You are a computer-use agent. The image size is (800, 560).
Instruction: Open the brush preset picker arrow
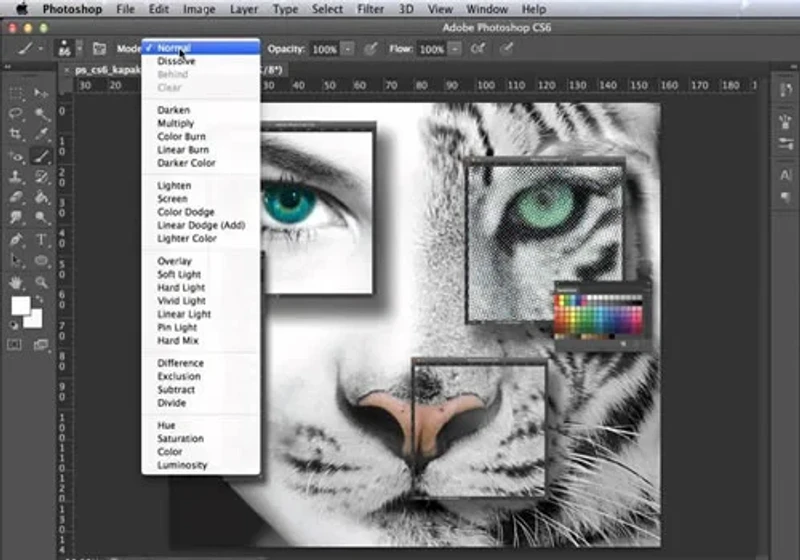[80, 49]
